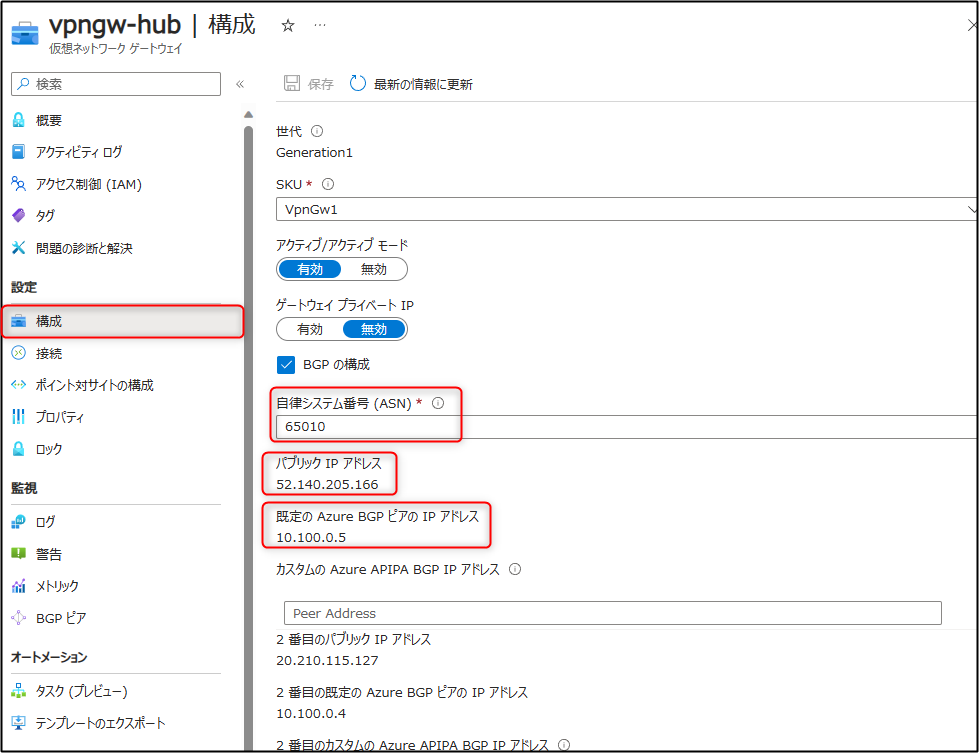Click 最新の情報に更新 refresh button

click(x=411, y=84)
